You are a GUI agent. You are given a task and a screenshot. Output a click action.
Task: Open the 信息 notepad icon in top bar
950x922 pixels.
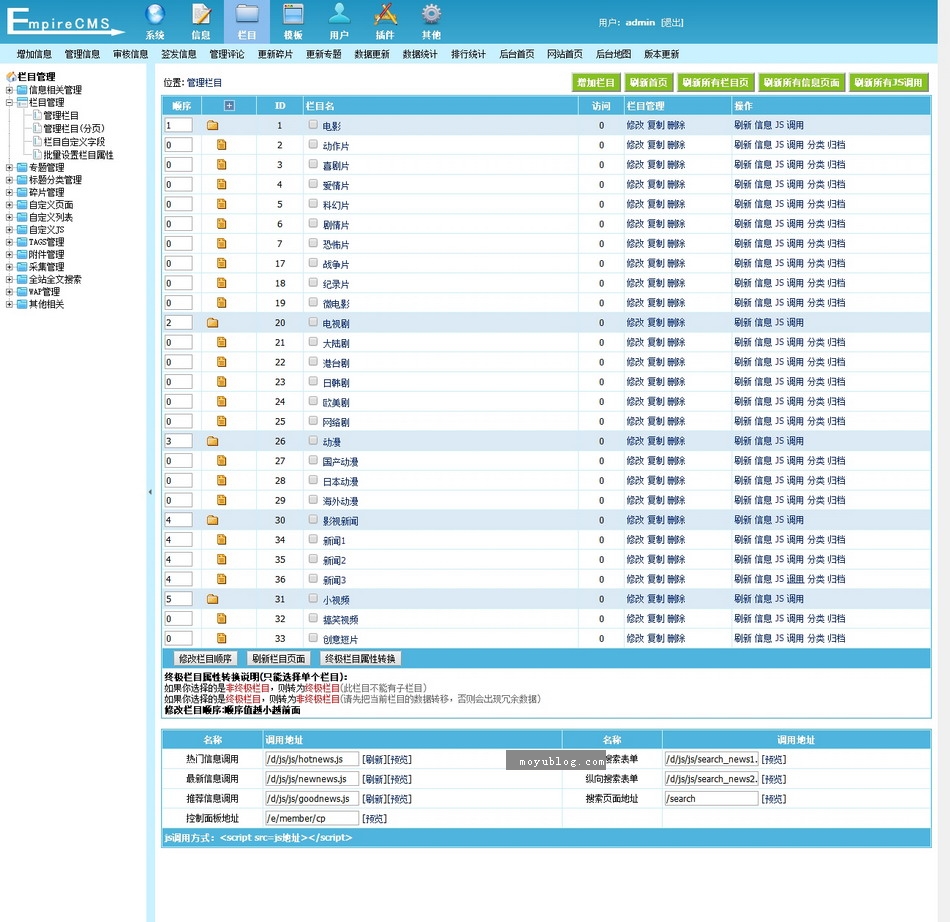click(201, 15)
